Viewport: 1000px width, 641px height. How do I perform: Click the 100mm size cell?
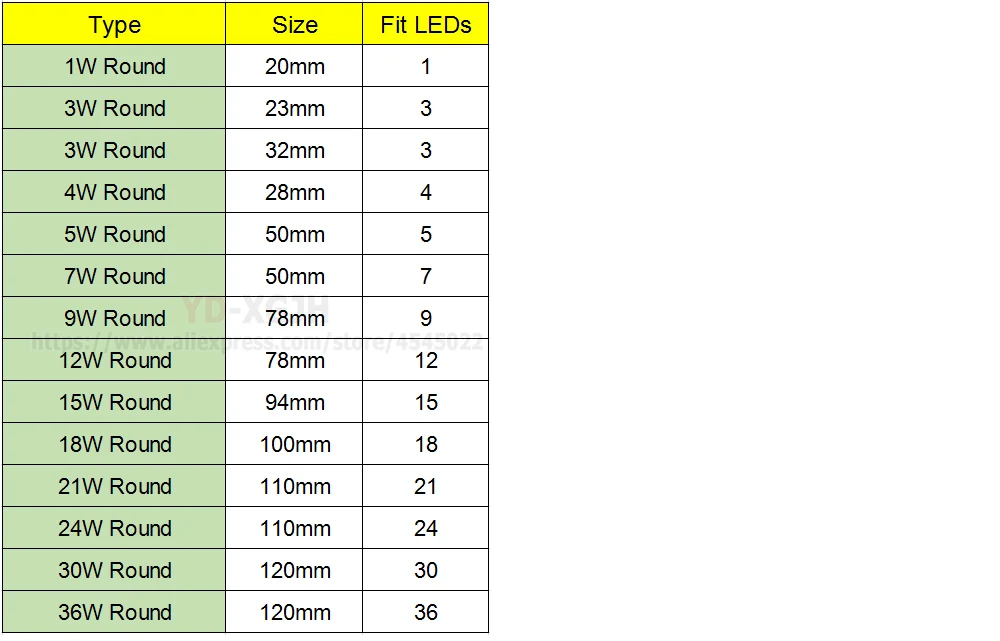[294, 445]
